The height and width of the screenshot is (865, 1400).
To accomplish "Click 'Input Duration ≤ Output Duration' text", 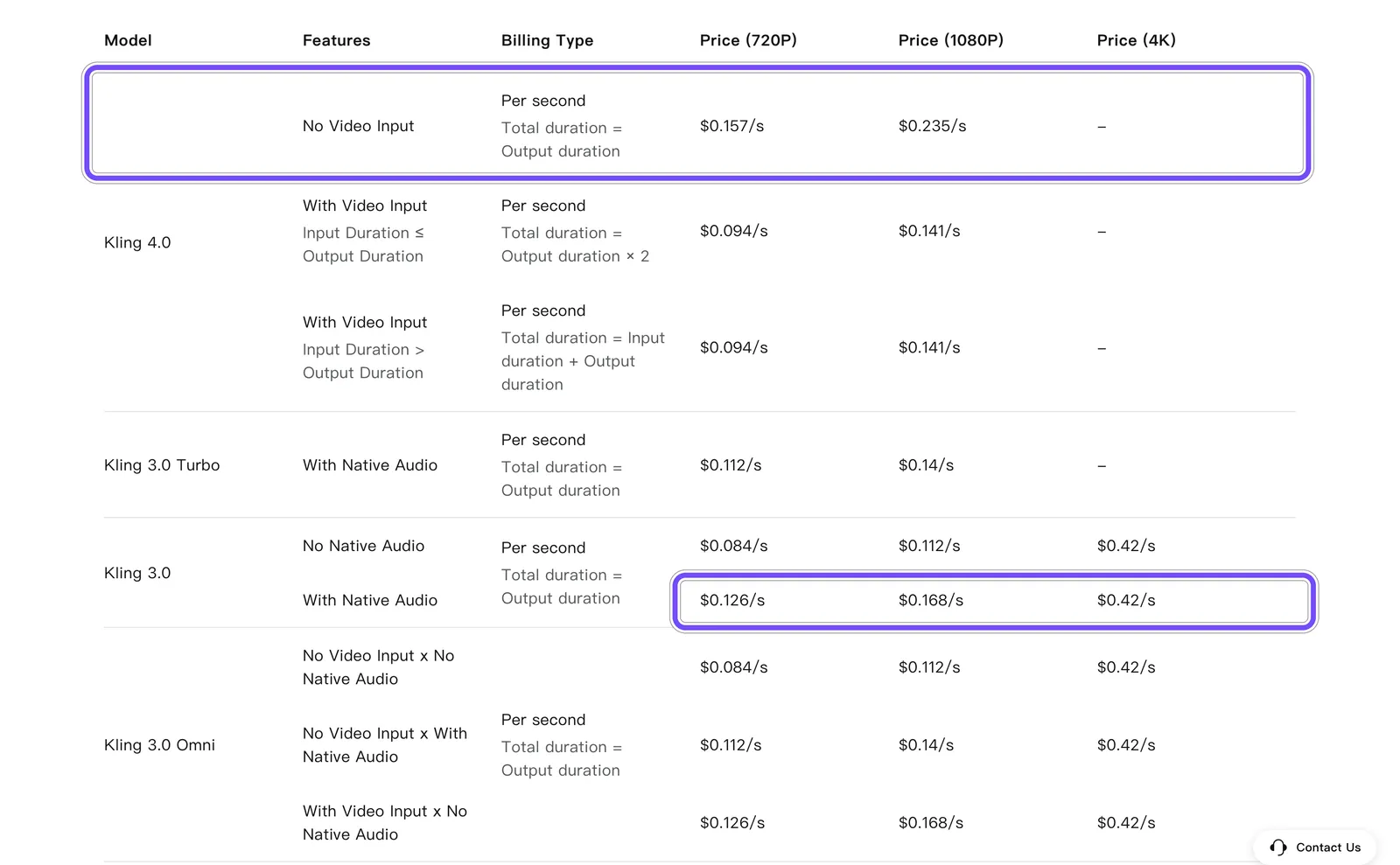I will click(x=363, y=244).
